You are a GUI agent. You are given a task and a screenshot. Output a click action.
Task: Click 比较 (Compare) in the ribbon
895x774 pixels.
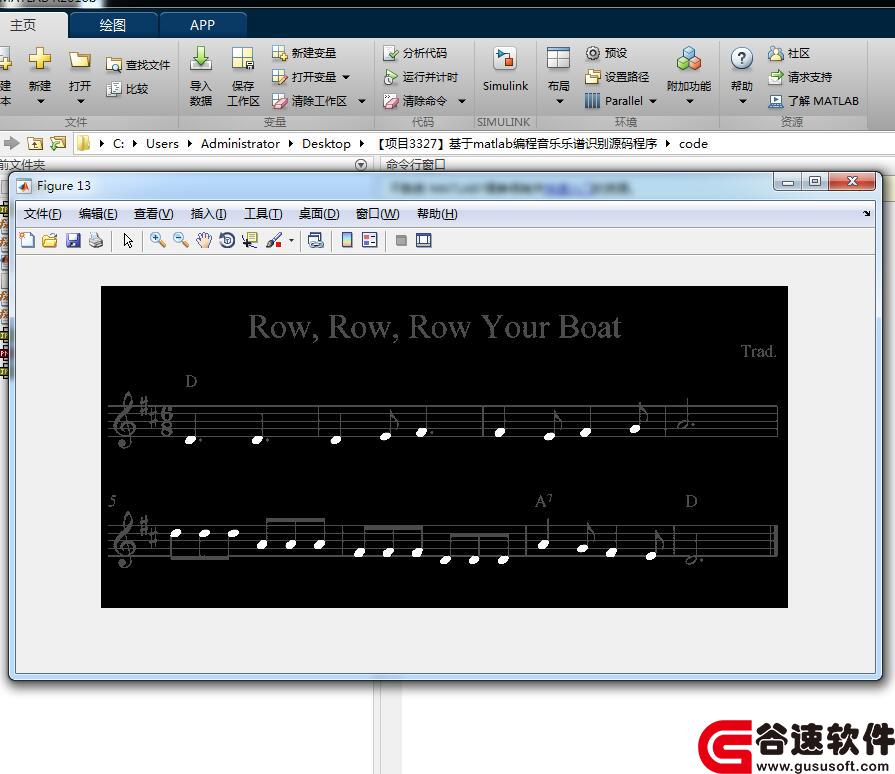click(x=127, y=89)
